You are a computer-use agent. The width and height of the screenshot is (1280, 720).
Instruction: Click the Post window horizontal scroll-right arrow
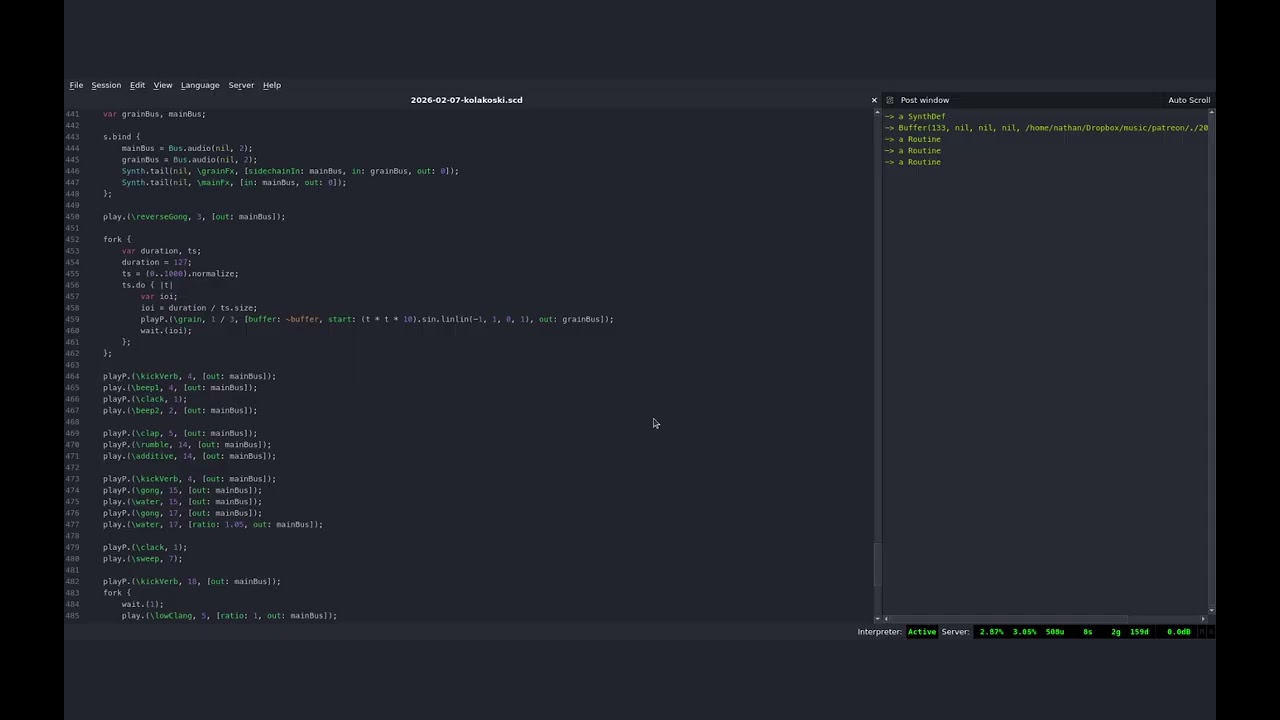tap(1204, 619)
